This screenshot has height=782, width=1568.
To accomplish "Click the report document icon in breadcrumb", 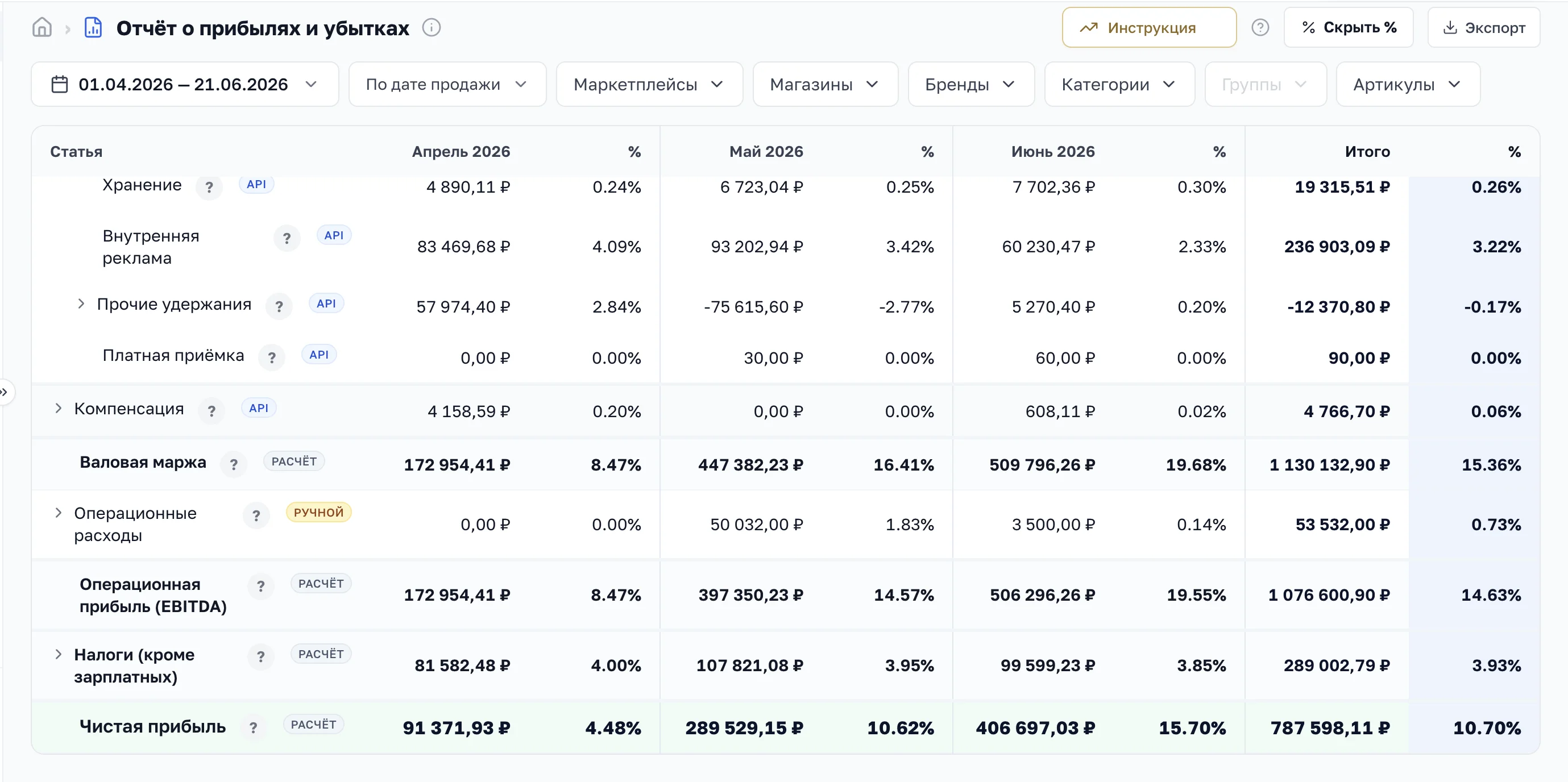I will pos(93,27).
